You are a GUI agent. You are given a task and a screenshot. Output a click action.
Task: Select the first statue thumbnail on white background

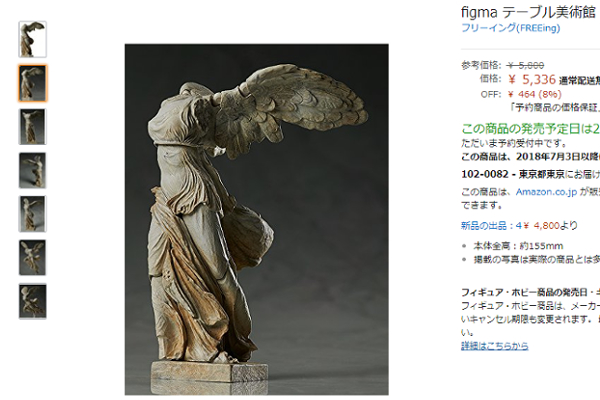pos(33,39)
